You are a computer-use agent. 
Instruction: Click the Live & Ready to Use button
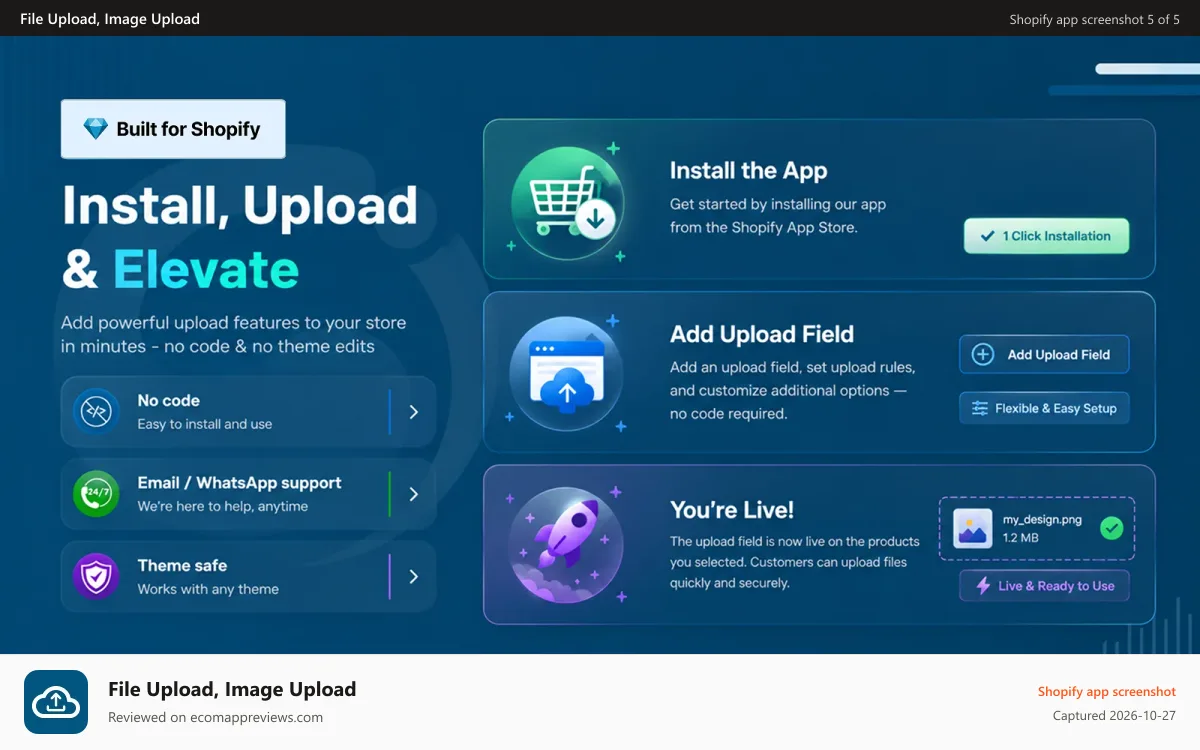(x=1044, y=586)
